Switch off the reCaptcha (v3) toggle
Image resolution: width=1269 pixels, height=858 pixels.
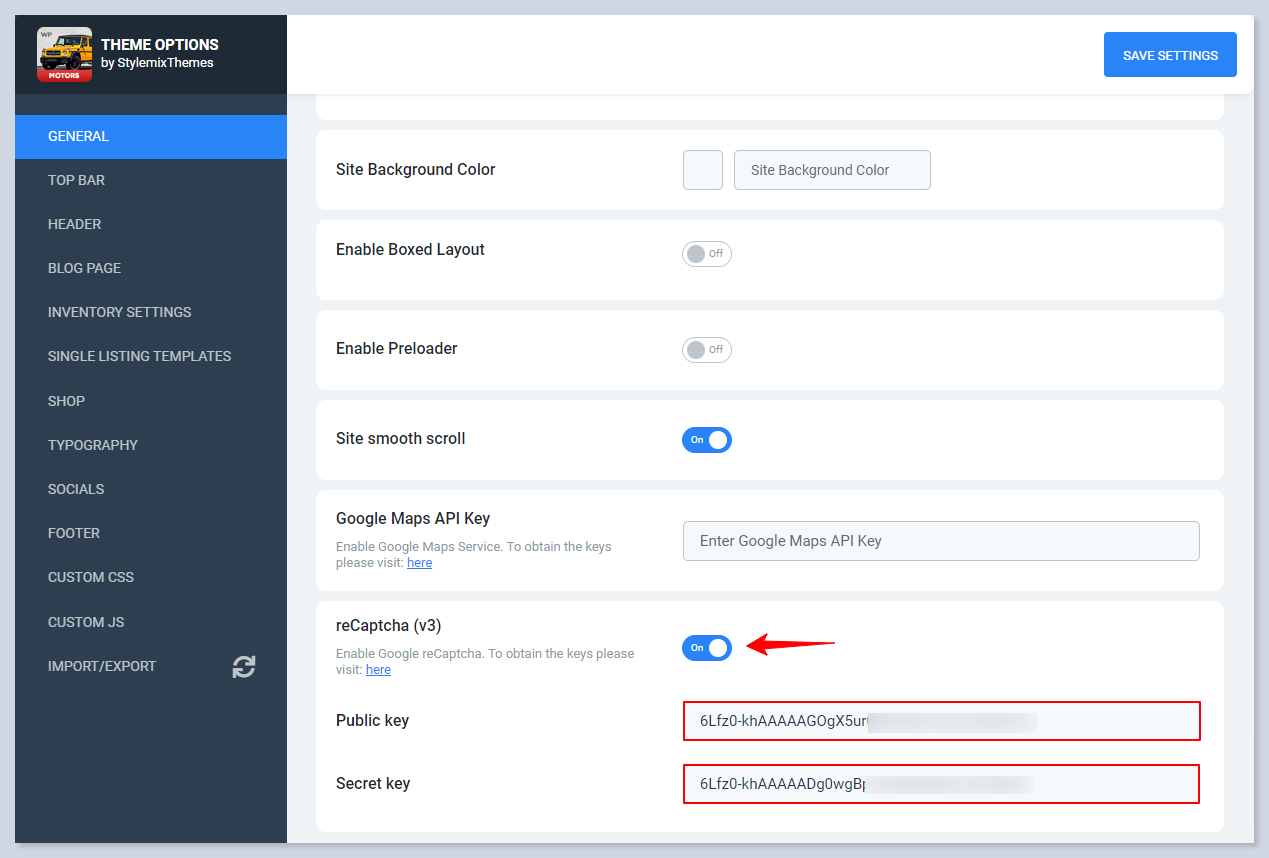706,648
